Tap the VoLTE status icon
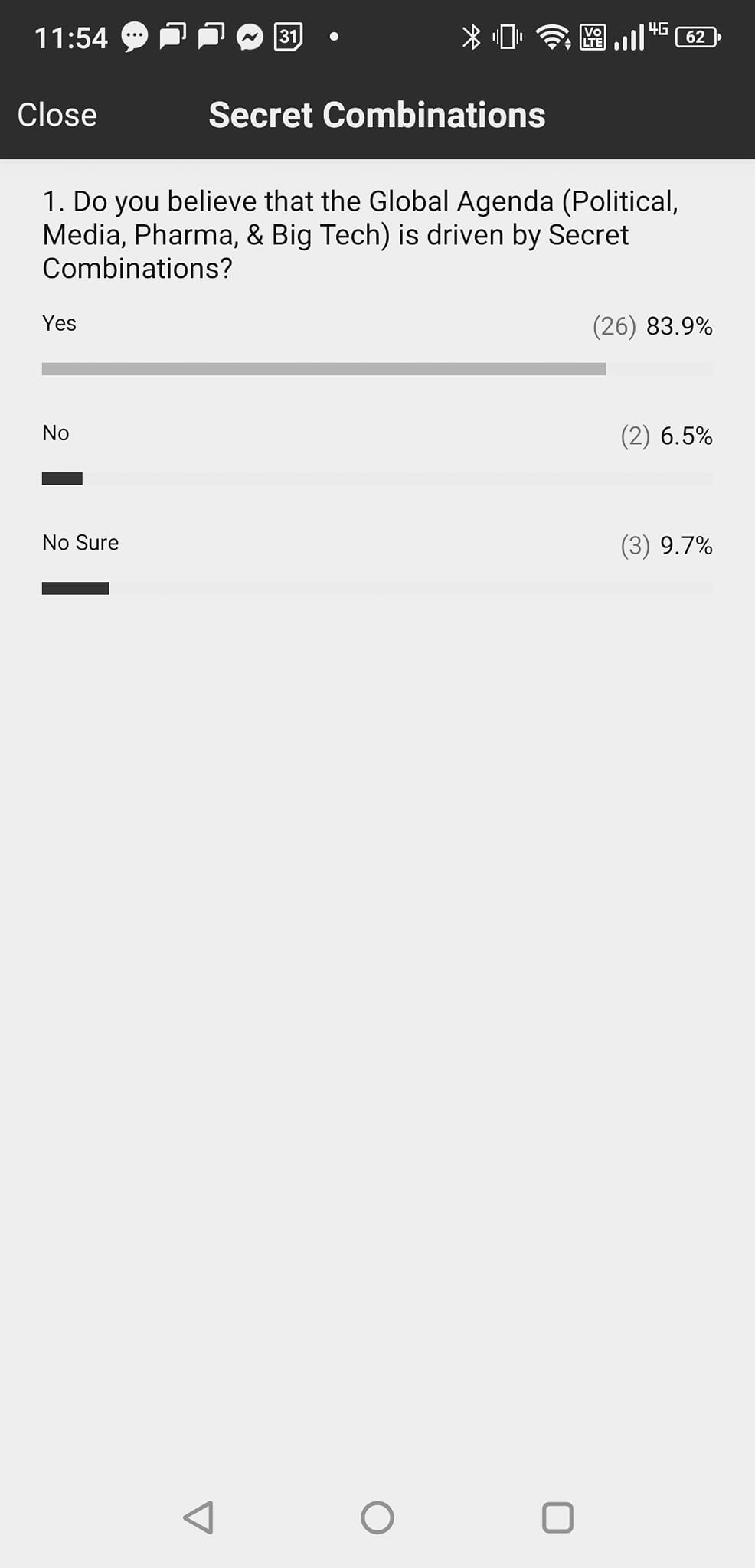The height and width of the screenshot is (1568, 755). click(x=593, y=37)
